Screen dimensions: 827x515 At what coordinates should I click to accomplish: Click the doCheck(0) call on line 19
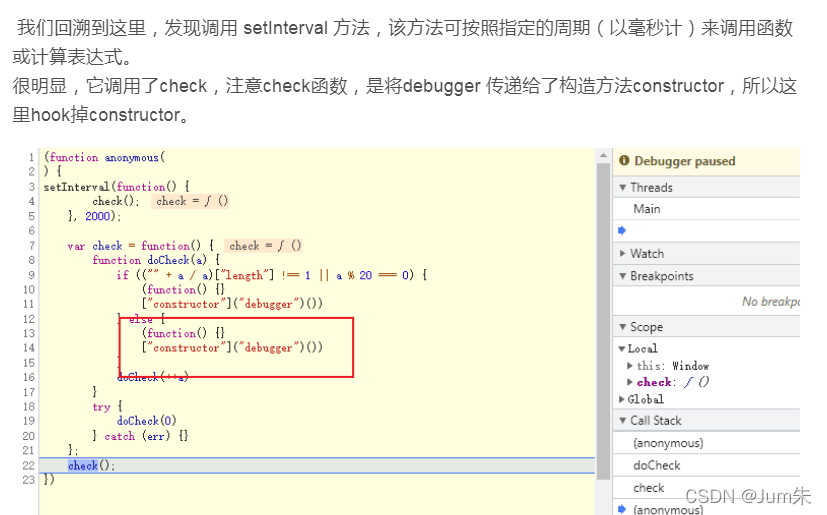pos(147,421)
